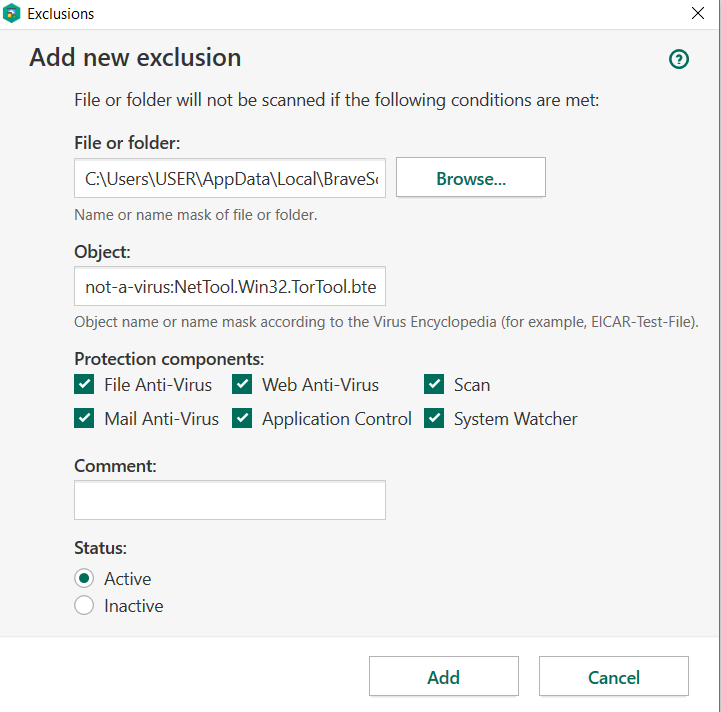721x712 pixels.
Task: Confirm with the Add button
Action: pos(444,676)
